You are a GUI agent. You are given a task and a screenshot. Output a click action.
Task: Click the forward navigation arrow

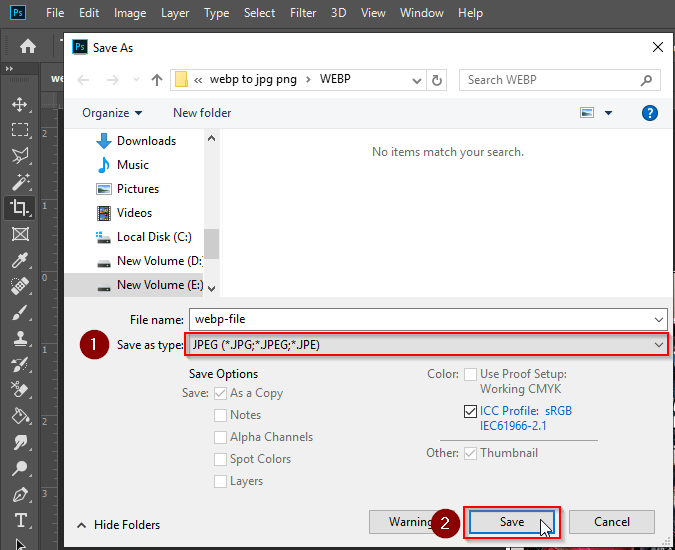click(x=112, y=80)
